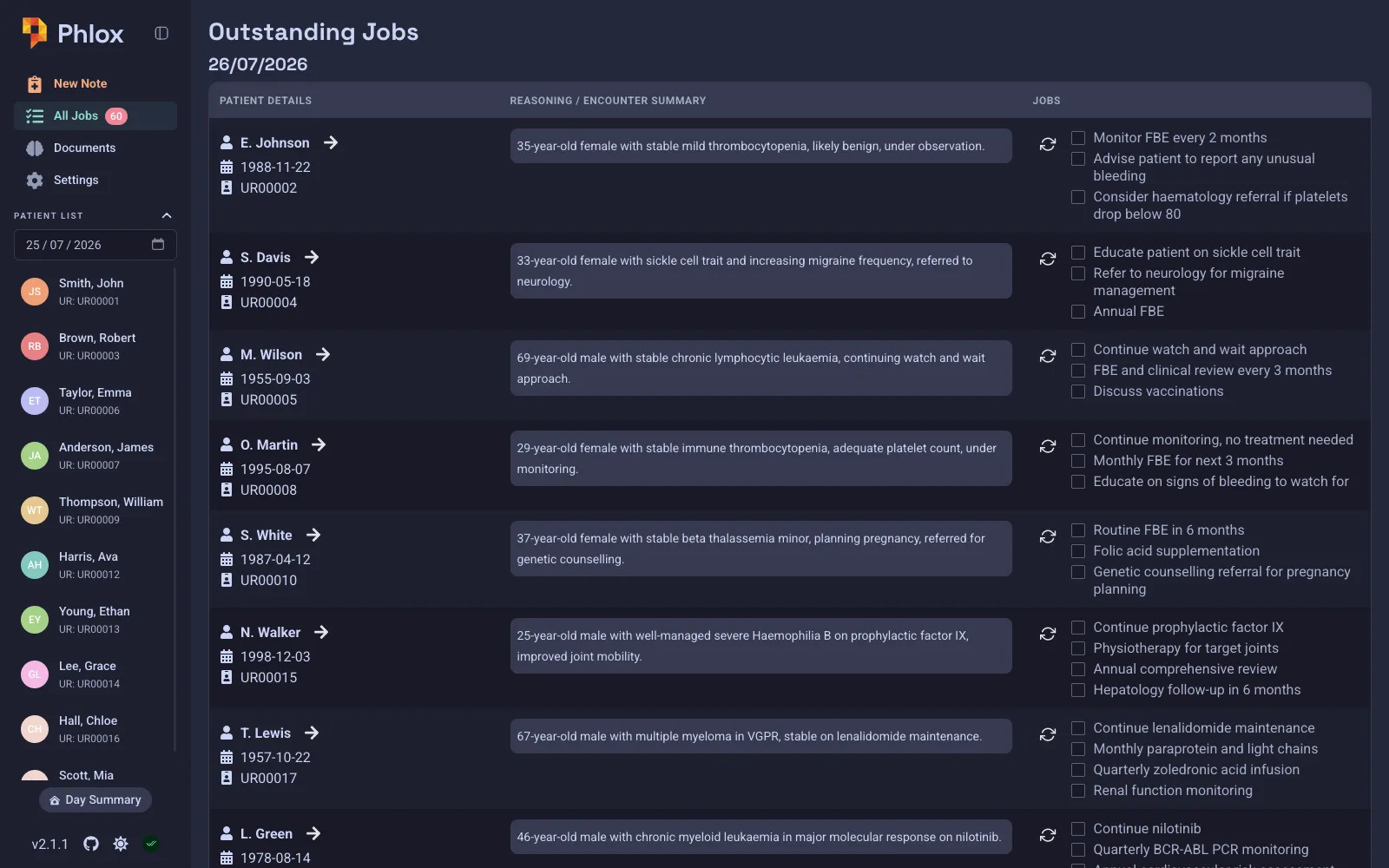Regenerate jobs for E. Johnson
This screenshot has width=1389, height=868.
pos(1048,144)
